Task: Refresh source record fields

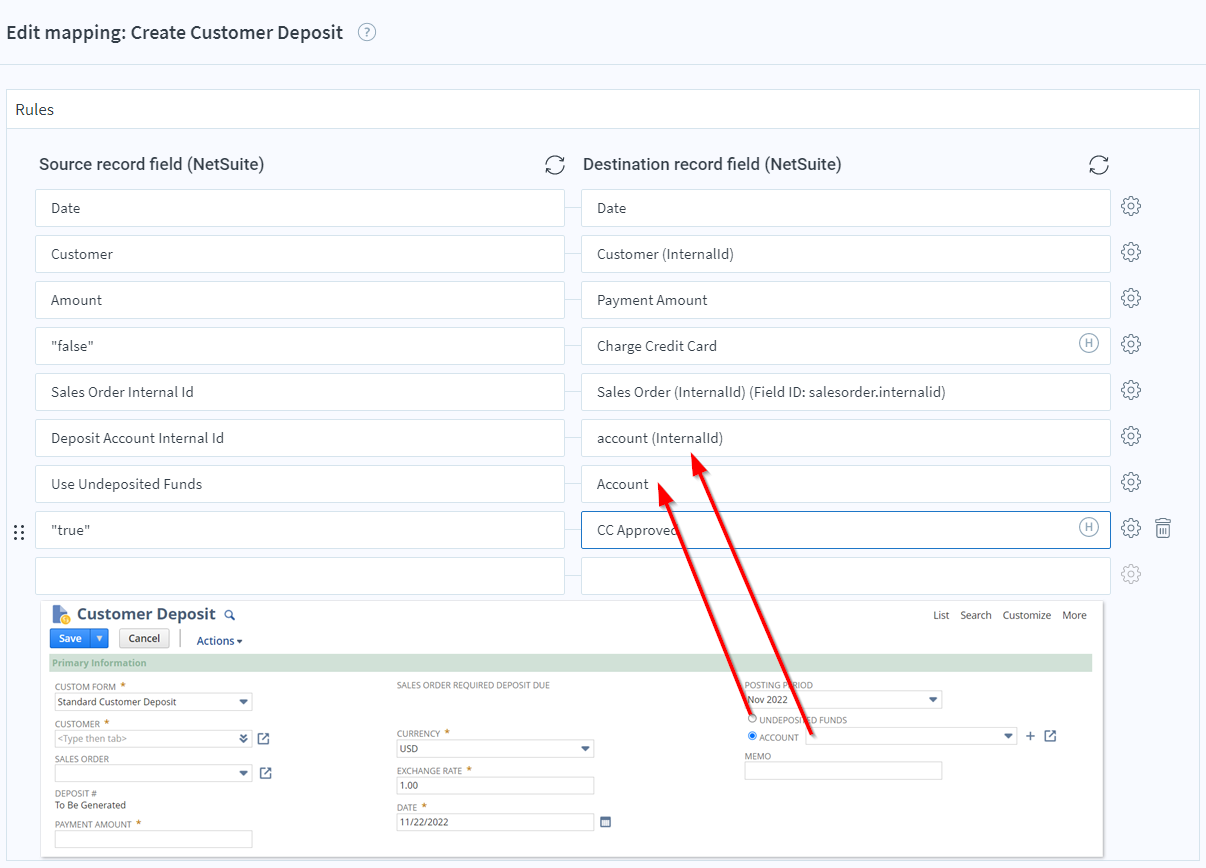Action: (x=555, y=165)
